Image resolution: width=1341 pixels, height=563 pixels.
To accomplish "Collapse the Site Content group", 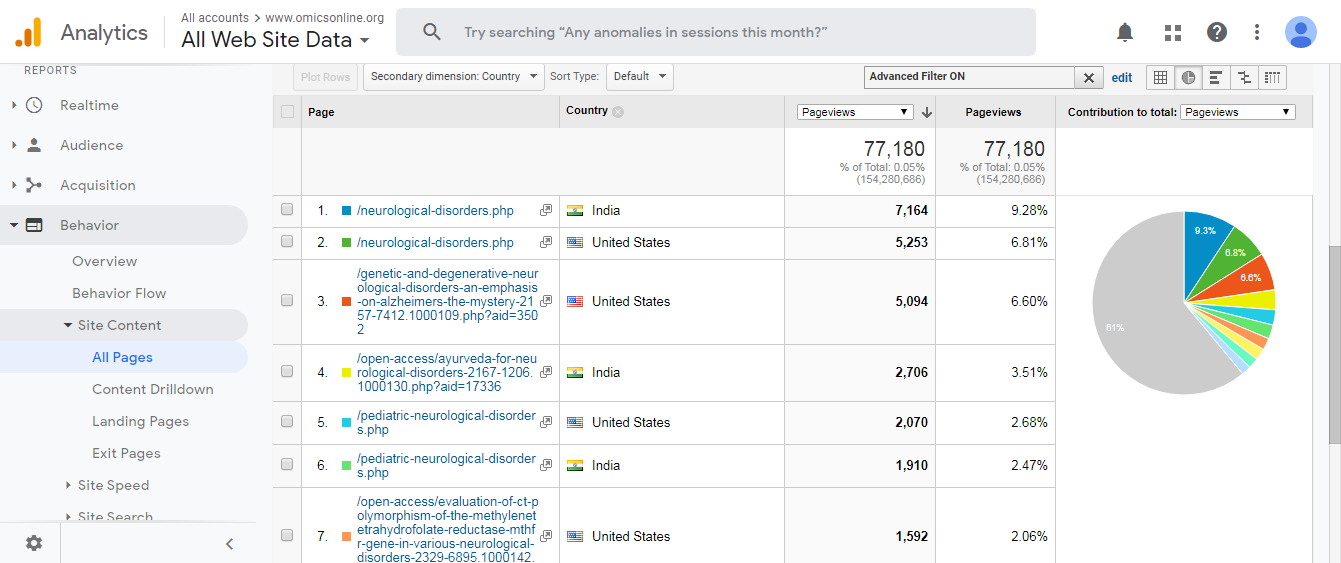I will click(x=68, y=325).
